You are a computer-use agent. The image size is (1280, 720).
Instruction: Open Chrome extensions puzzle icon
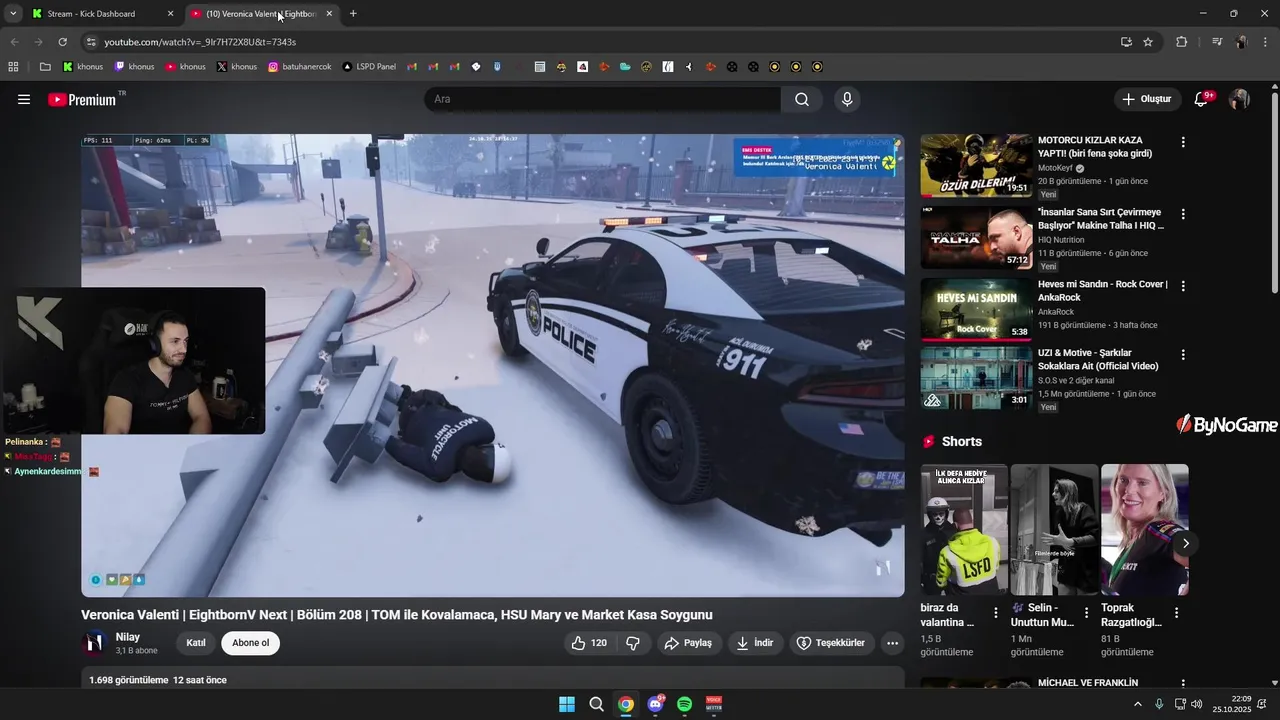[1181, 42]
